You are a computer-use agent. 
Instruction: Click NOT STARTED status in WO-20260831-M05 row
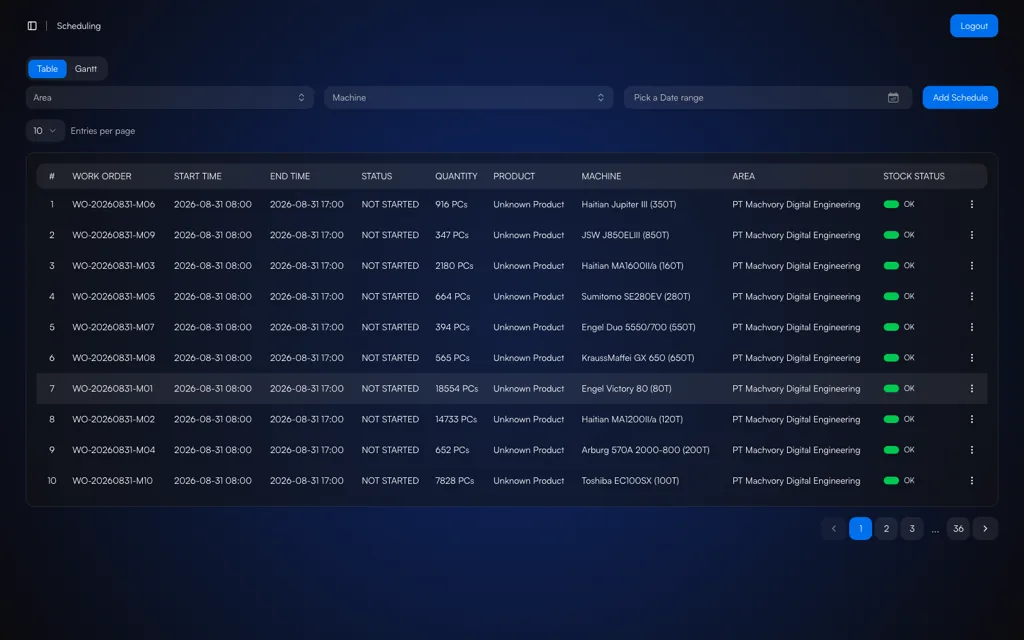390,296
